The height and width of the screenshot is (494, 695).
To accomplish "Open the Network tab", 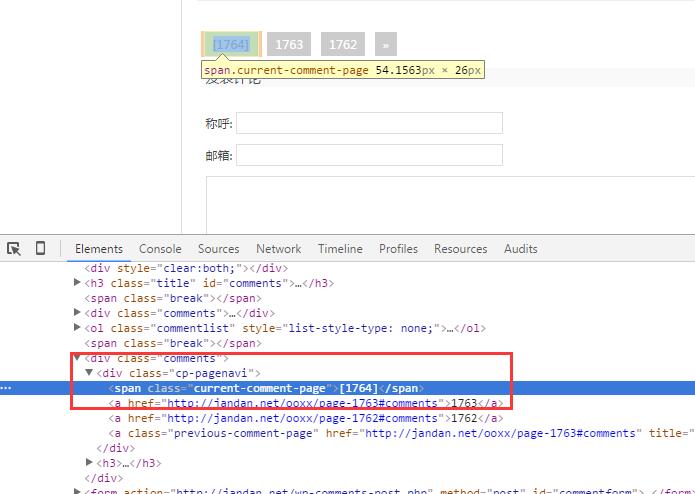I will click(x=278, y=249).
